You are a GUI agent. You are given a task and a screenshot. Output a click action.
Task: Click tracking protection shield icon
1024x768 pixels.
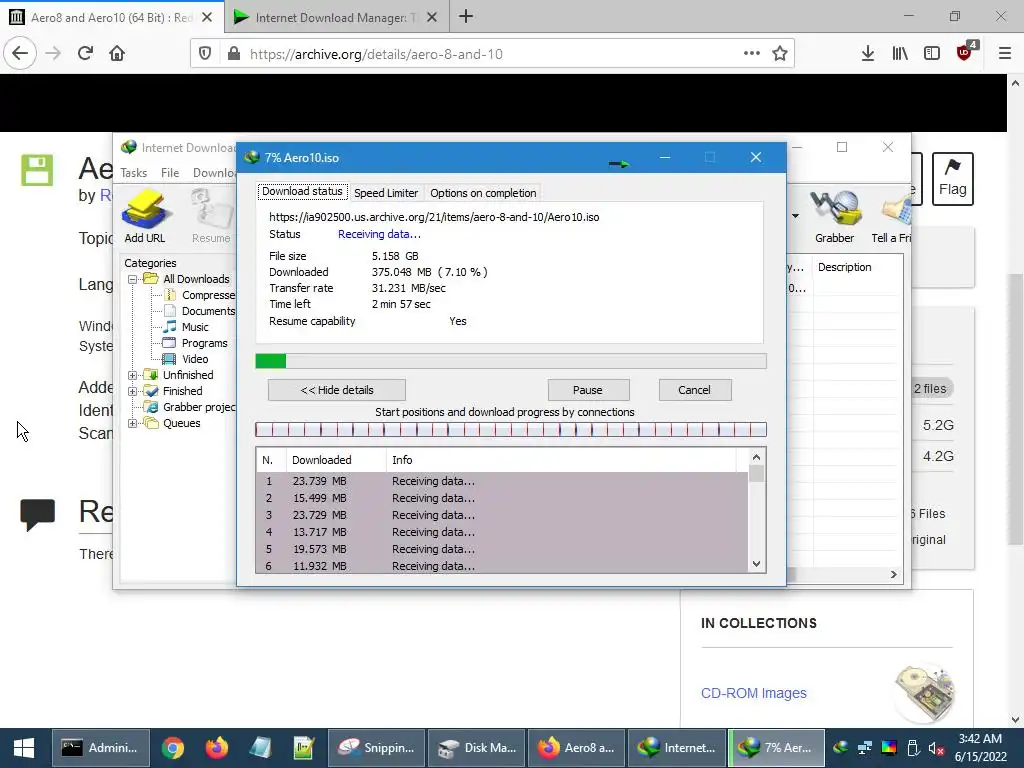click(205, 54)
